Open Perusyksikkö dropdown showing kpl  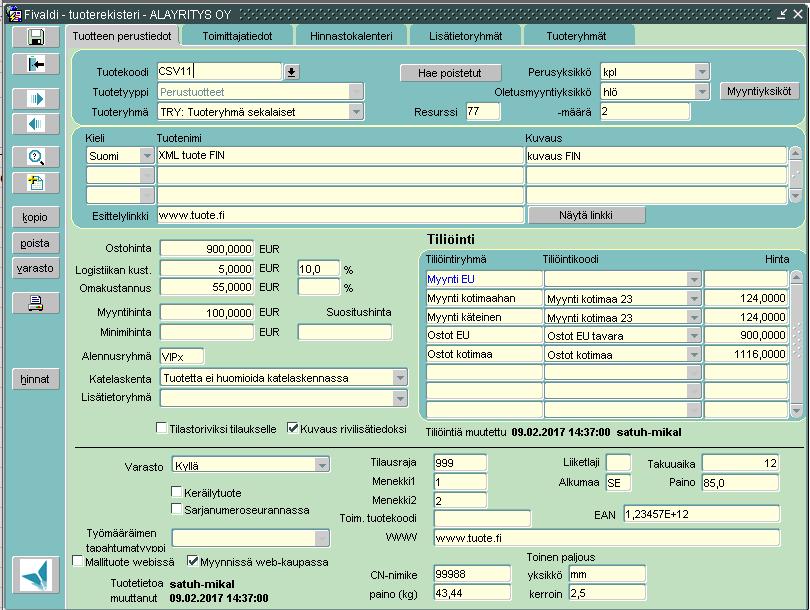702,72
